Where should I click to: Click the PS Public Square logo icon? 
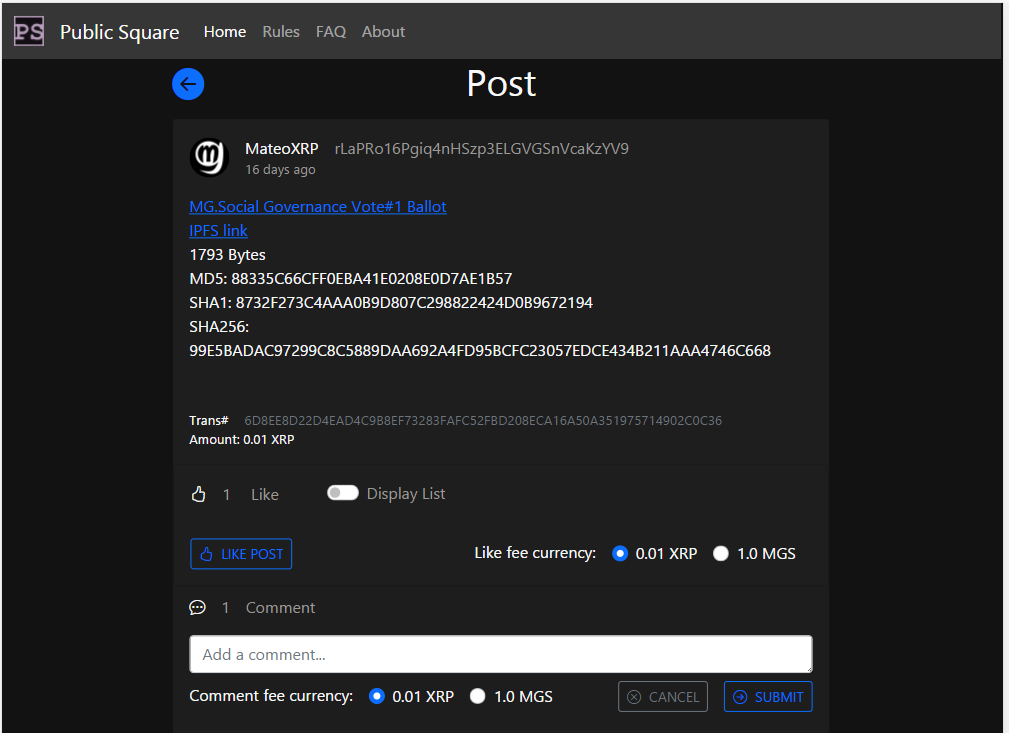coord(29,31)
